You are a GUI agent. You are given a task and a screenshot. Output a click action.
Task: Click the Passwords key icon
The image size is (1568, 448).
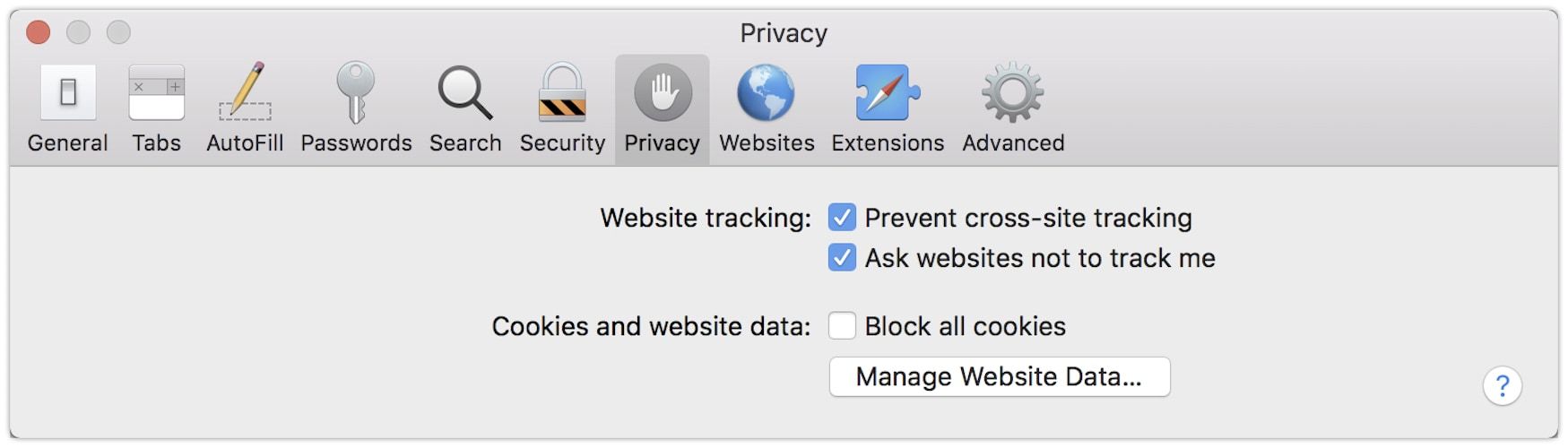(356, 94)
